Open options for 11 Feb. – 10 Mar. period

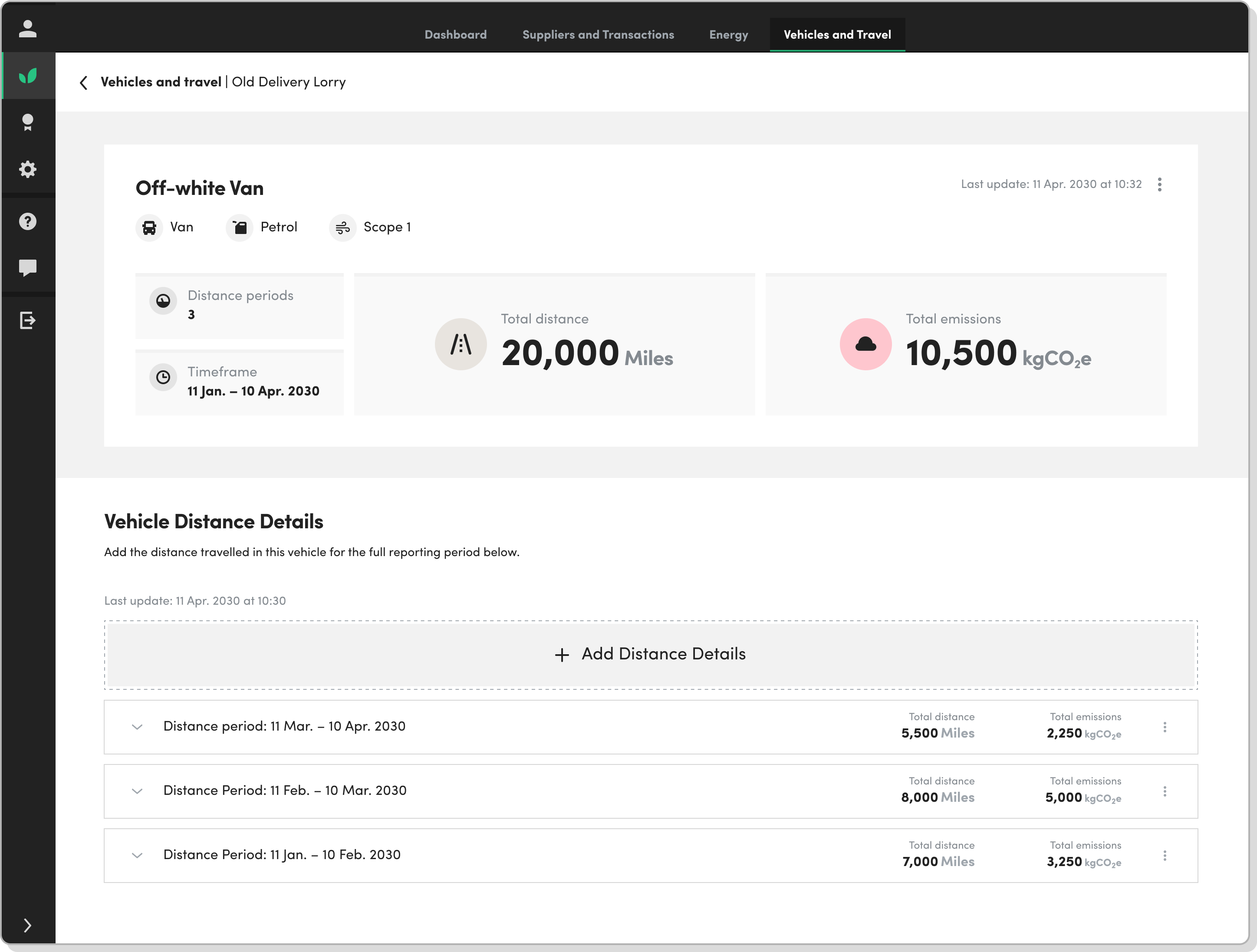point(1165,791)
